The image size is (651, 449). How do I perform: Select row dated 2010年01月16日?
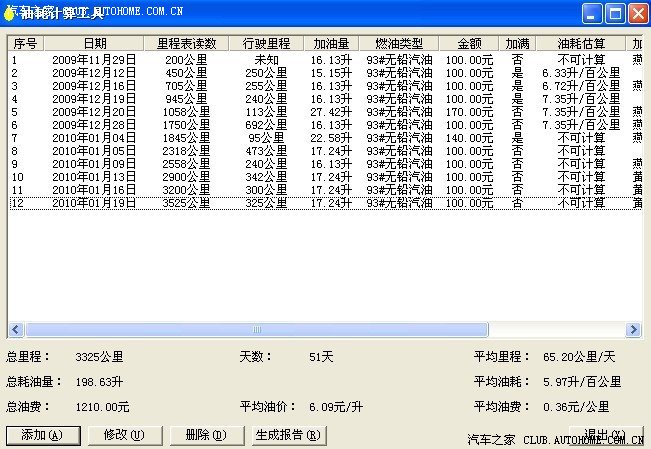pyautogui.click(x=326, y=190)
